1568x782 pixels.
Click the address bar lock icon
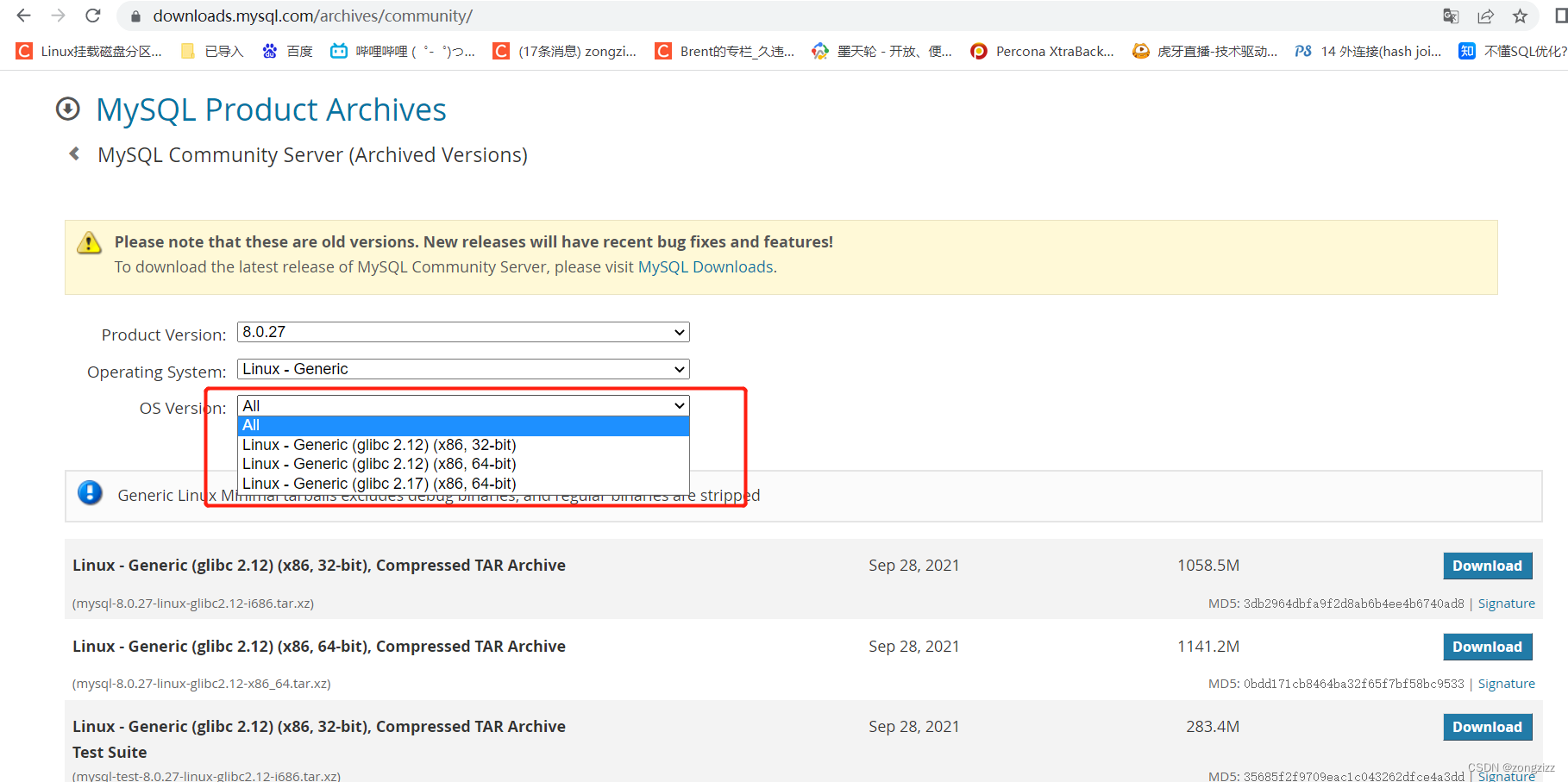point(135,16)
